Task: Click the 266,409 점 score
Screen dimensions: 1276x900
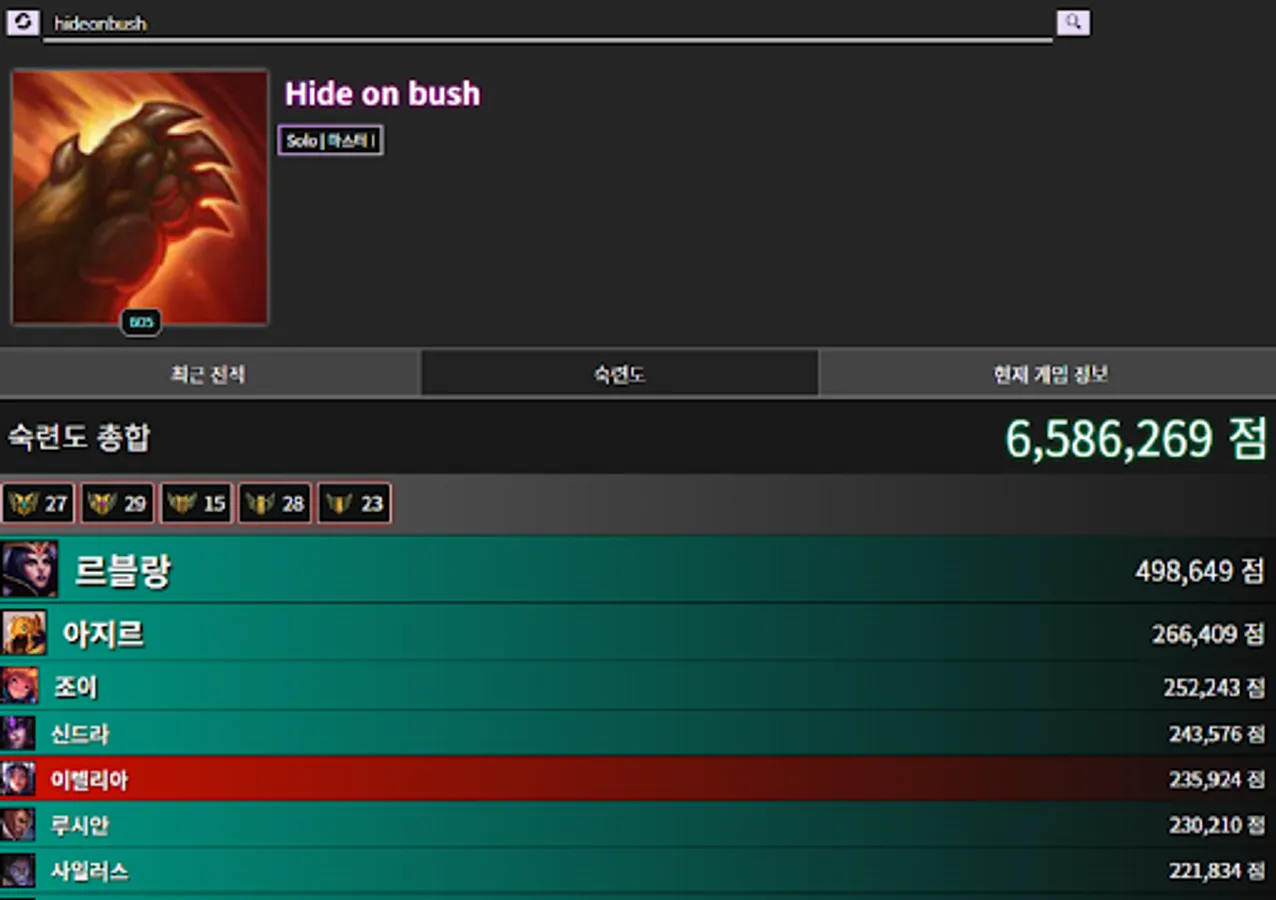Action: [x=1208, y=634]
